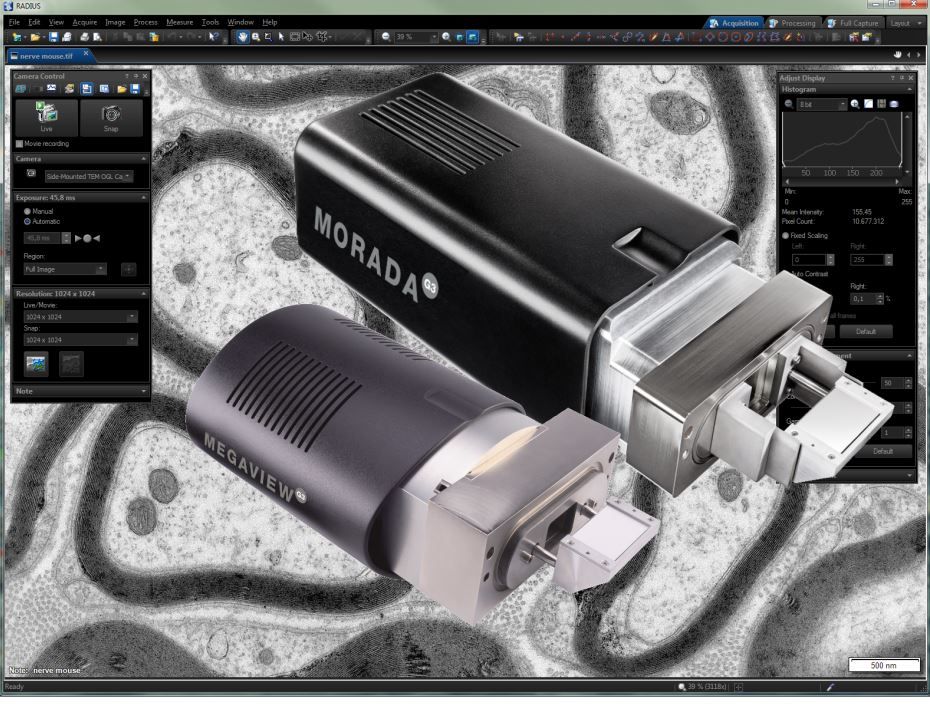
Task: Open the Tools menu
Action: [x=211, y=22]
